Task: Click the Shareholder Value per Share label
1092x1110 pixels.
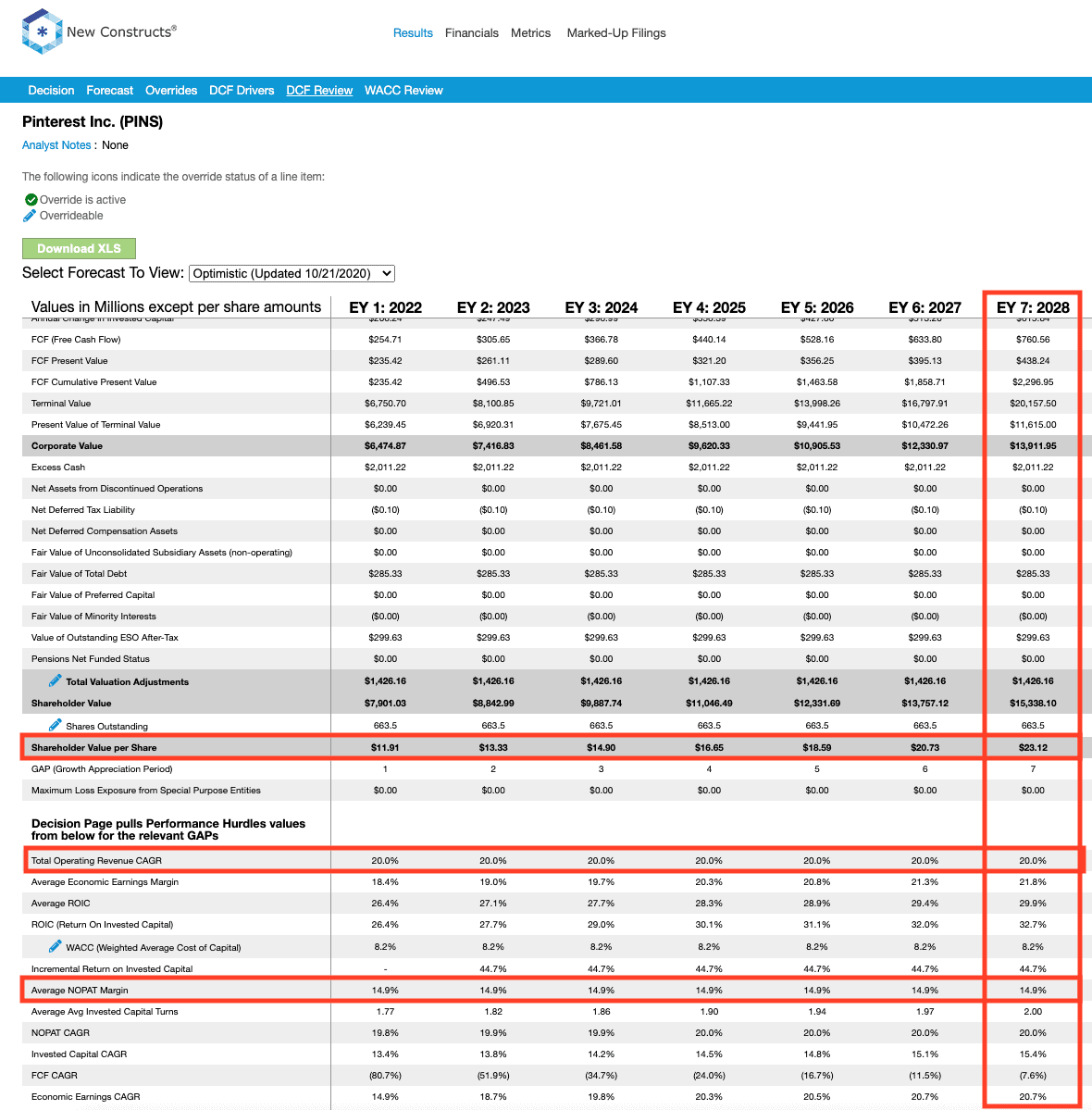Action: pyautogui.click(x=94, y=747)
